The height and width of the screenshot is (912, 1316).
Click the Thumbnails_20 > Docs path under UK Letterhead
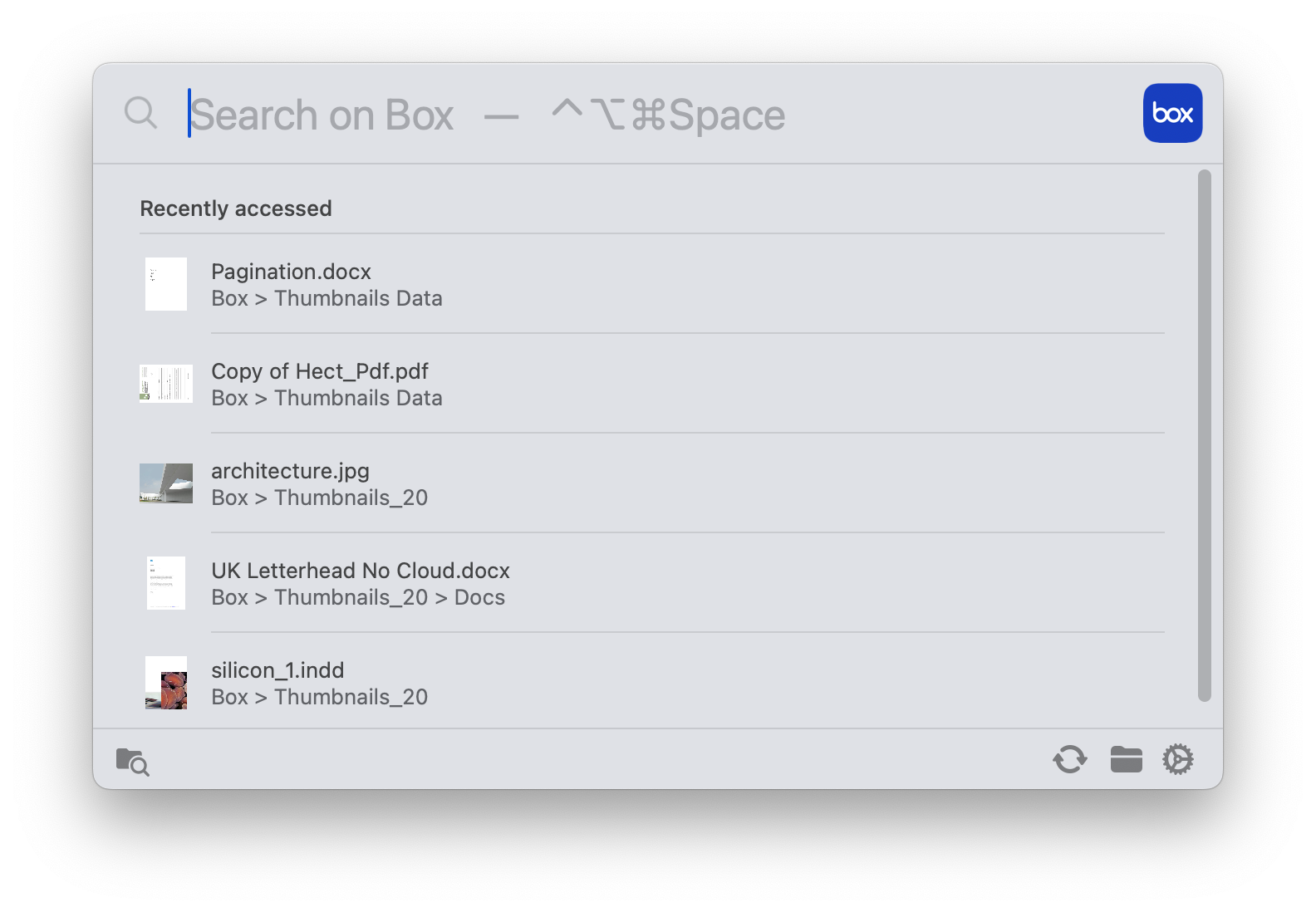click(389, 598)
